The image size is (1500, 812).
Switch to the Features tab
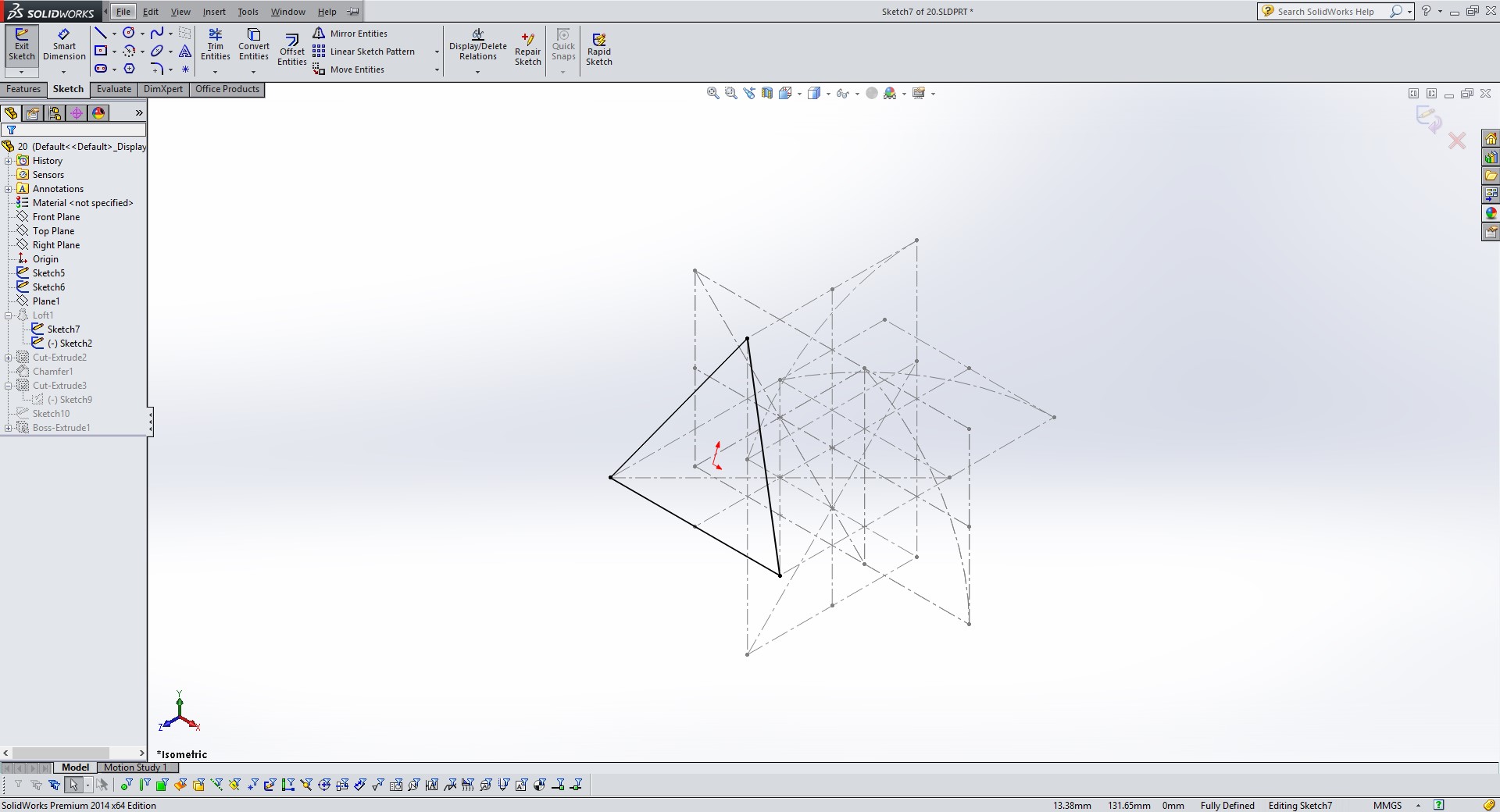coord(23,89)
